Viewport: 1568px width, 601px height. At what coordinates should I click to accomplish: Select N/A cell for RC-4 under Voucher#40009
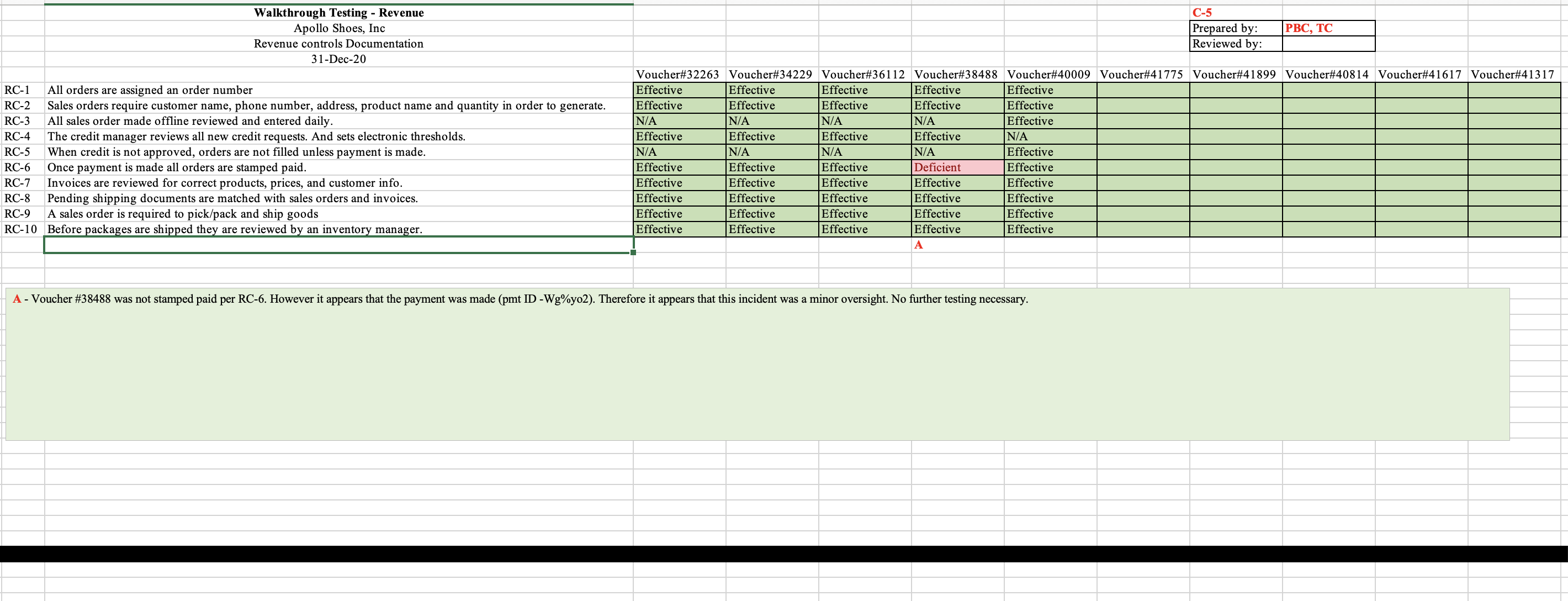point(1050,136)
